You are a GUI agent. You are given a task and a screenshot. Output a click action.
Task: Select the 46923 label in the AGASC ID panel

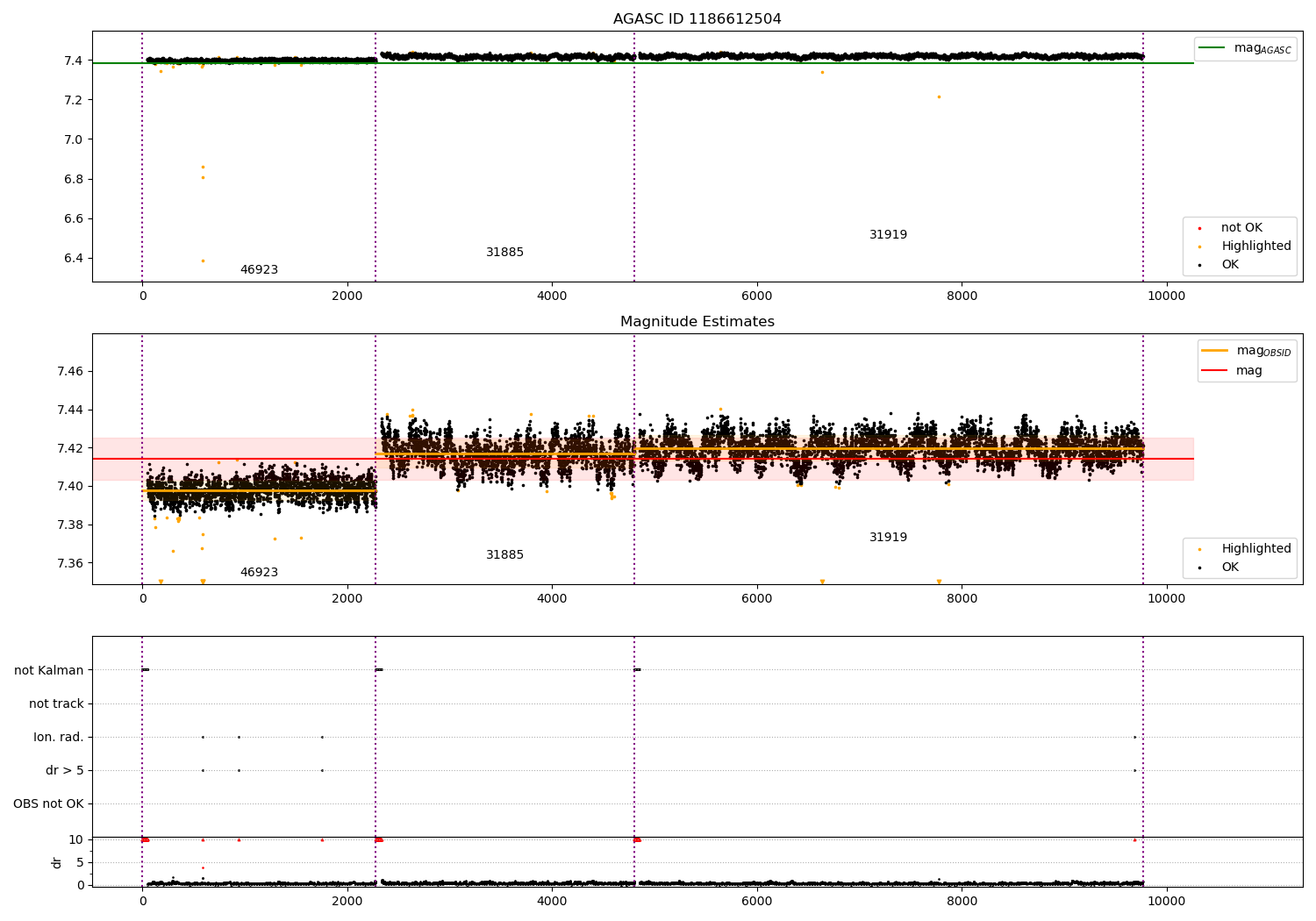tap(259, 270)
